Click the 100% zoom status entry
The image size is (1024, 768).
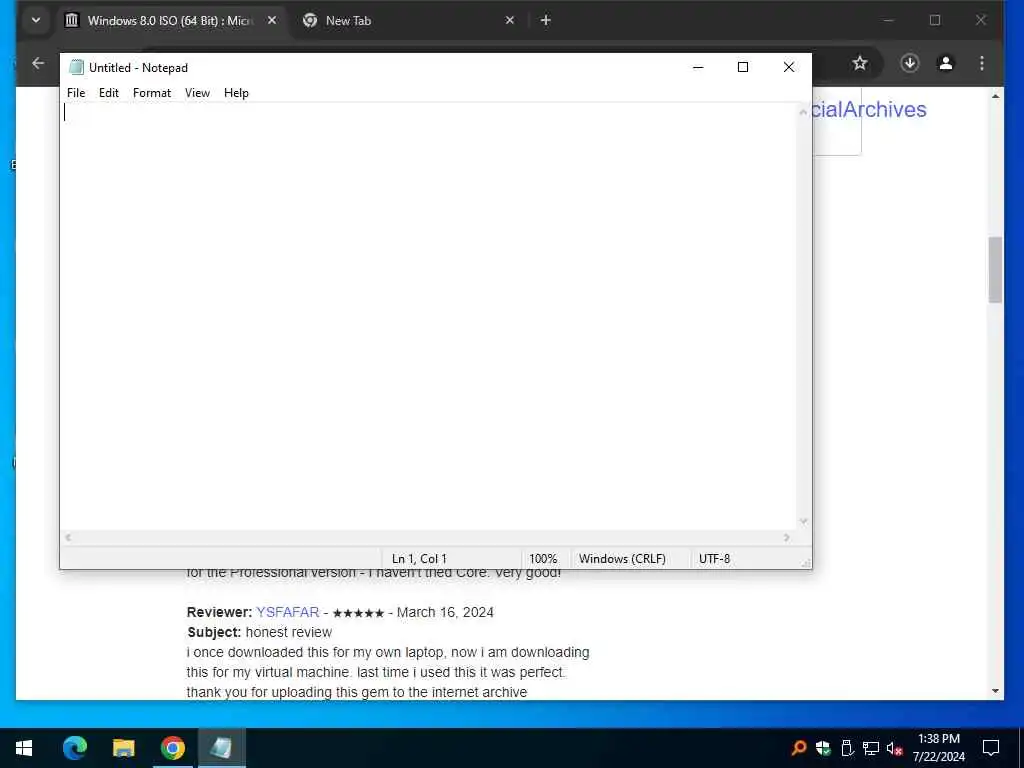click(543, 559)
